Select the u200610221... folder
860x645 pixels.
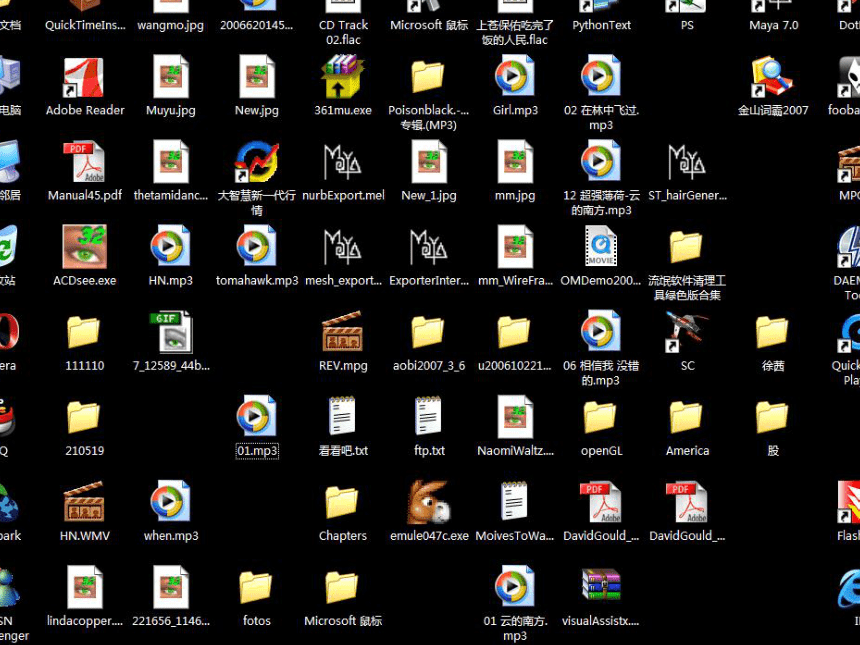(x=514, y=332)
